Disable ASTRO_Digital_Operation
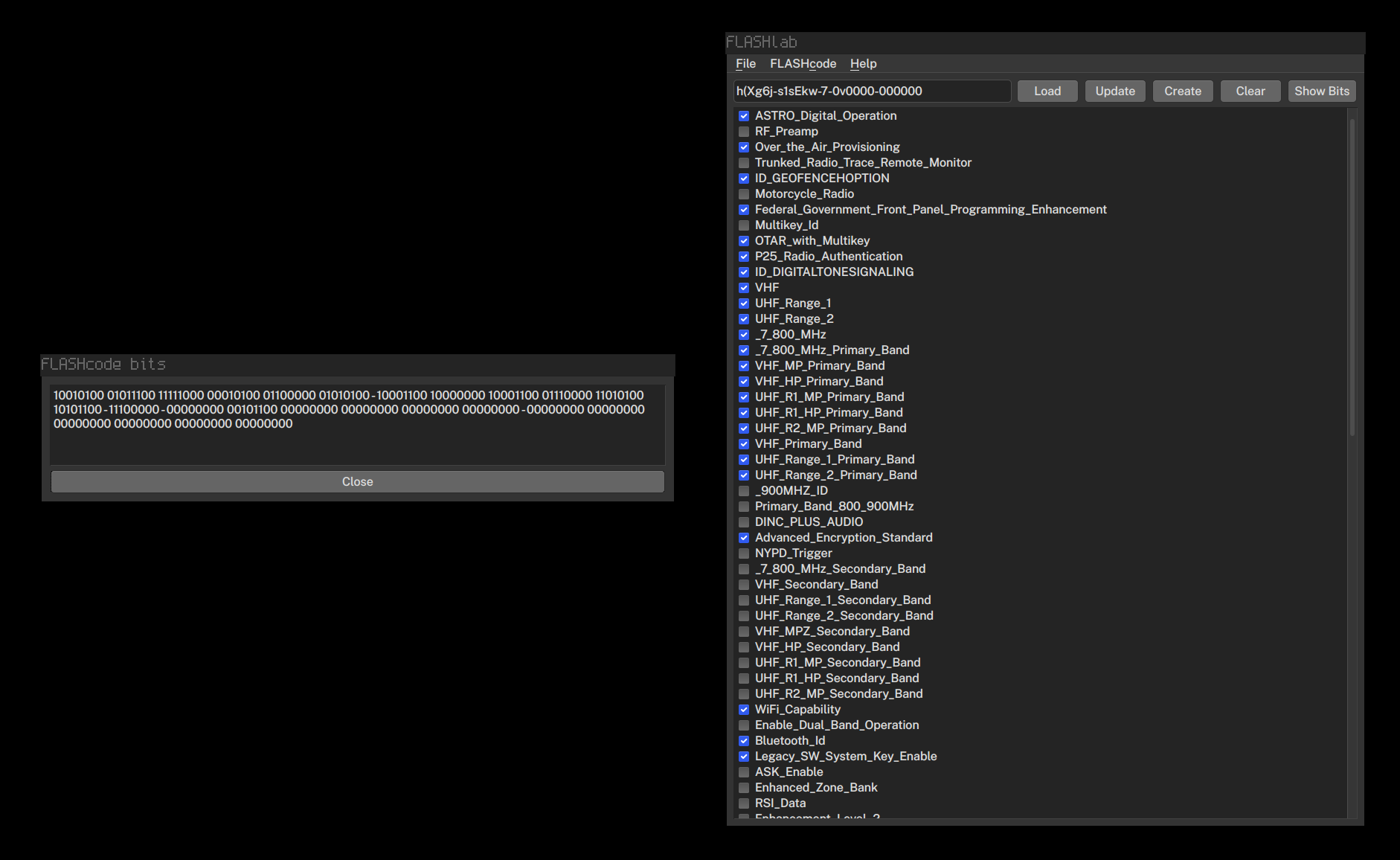Image resolution: width=1400 pixels, height=860 pixels. [x=744, y=116]
